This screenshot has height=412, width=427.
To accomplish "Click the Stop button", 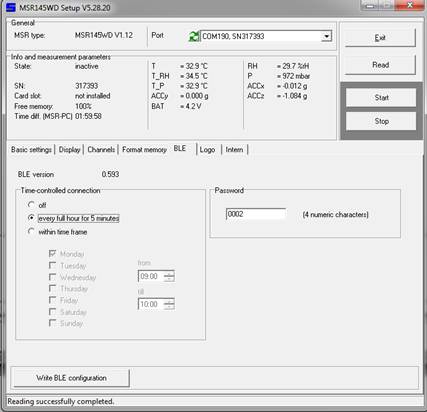I will pos(381,121).
